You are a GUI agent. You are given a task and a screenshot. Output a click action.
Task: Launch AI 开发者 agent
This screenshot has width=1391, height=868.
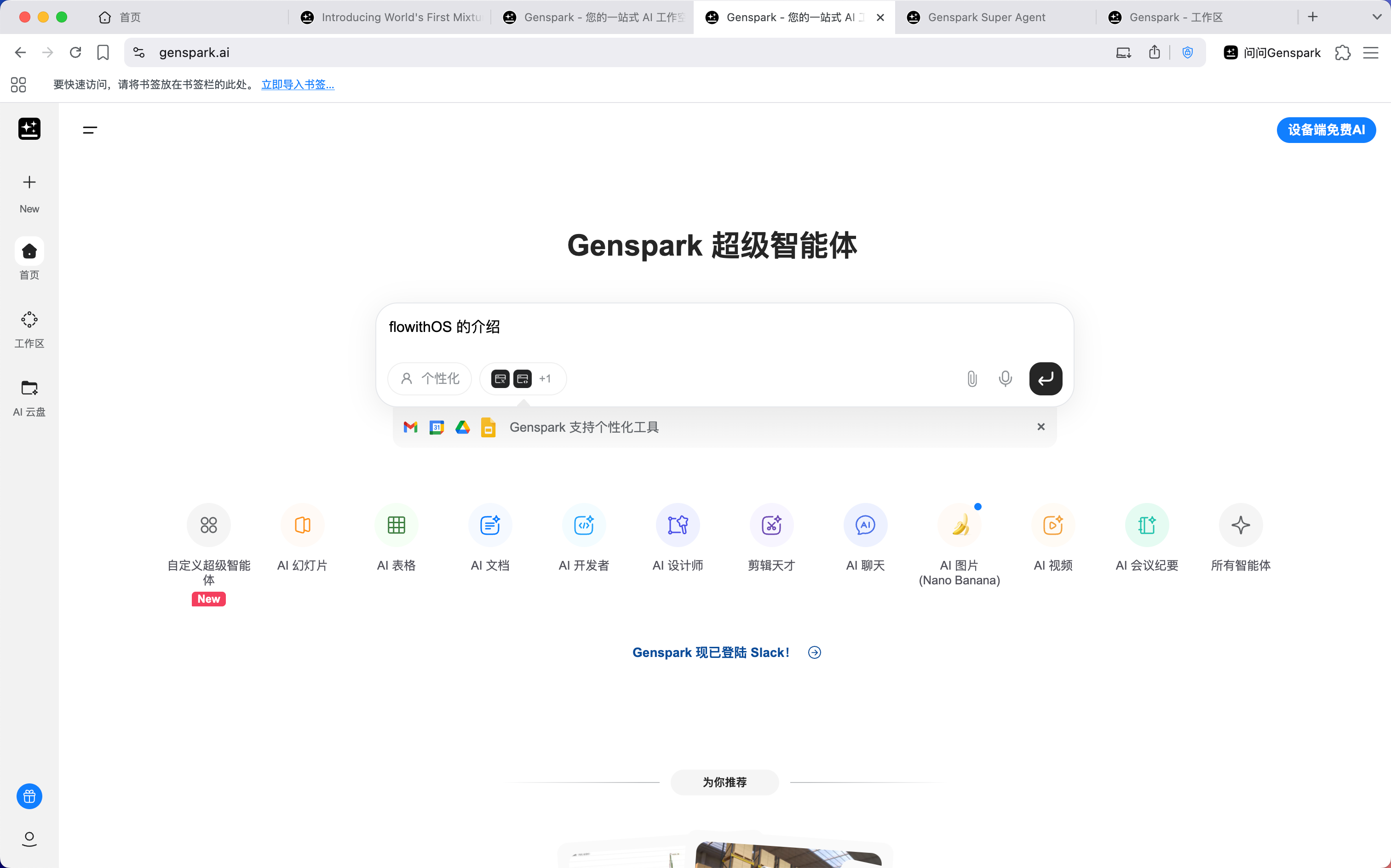coord(584,525)
